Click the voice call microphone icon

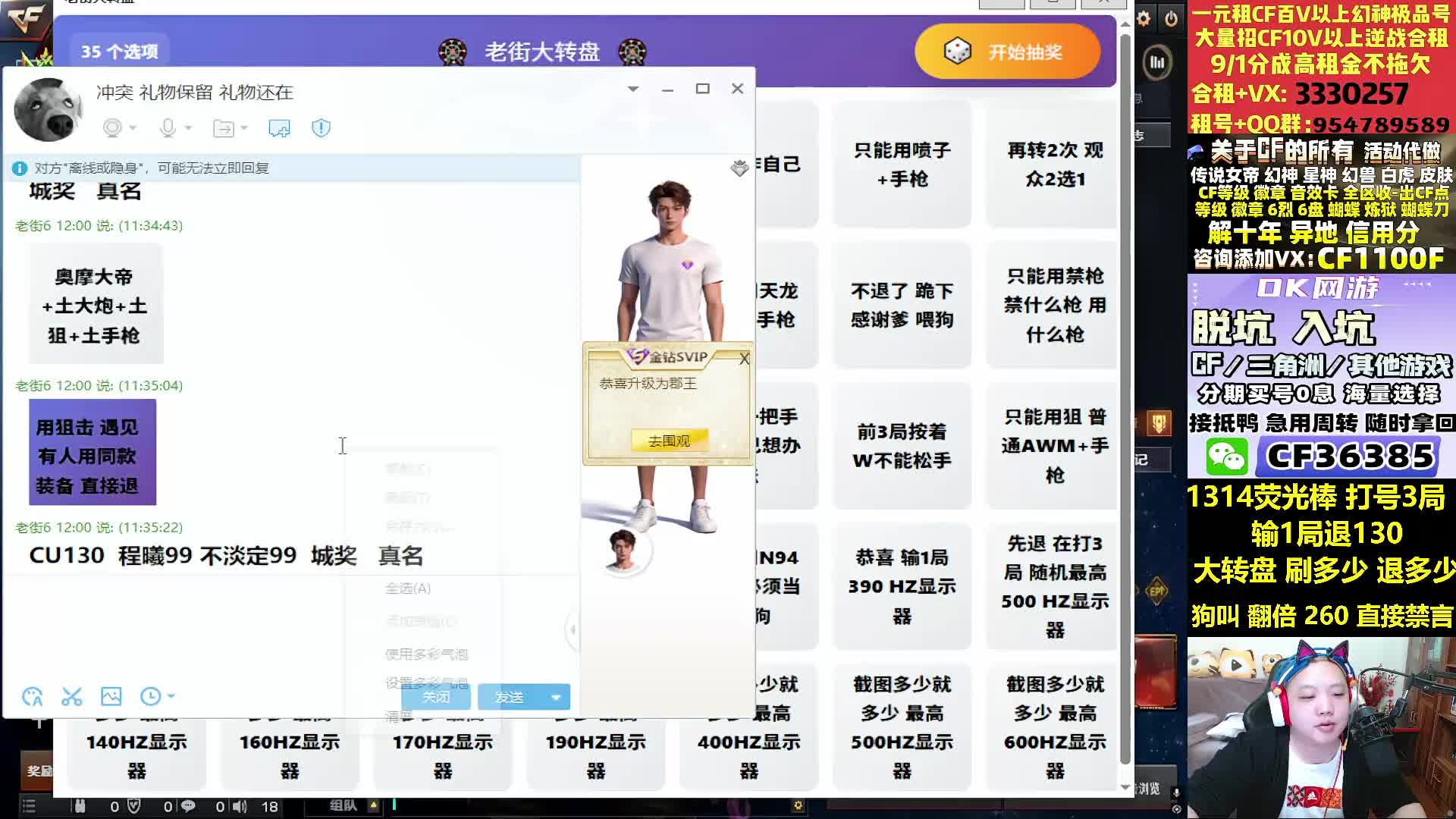point(168,128)
